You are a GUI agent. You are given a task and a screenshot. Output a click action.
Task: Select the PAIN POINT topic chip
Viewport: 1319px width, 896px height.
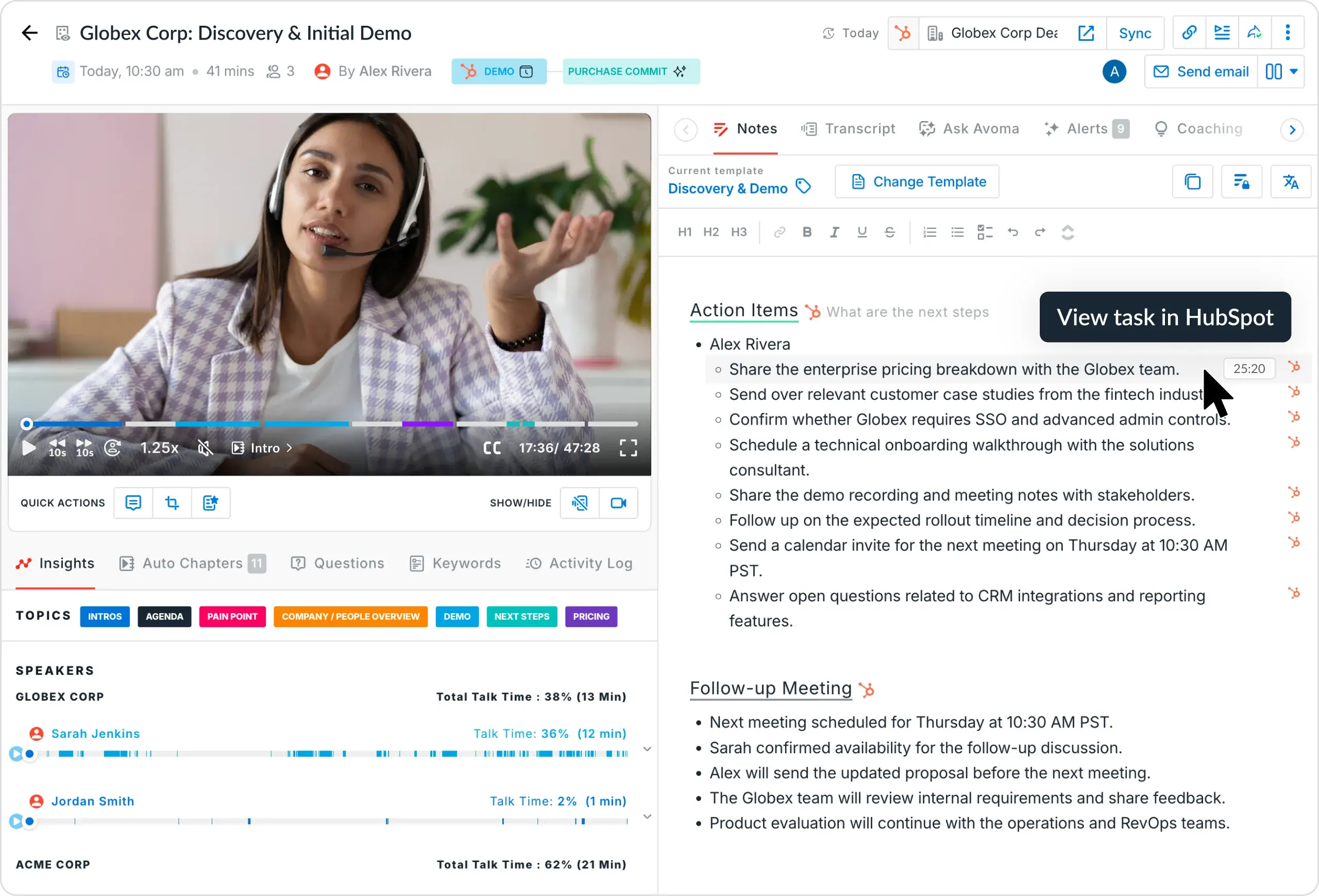coord(232,616)
